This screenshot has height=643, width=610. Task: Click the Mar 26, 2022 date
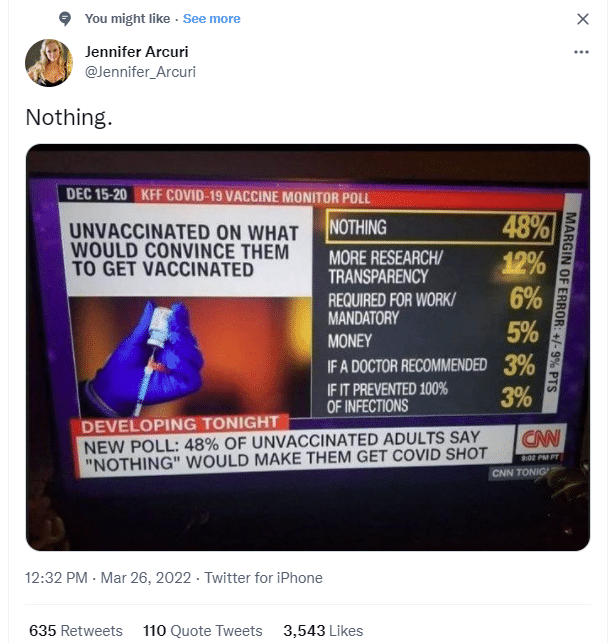point(146,578)
